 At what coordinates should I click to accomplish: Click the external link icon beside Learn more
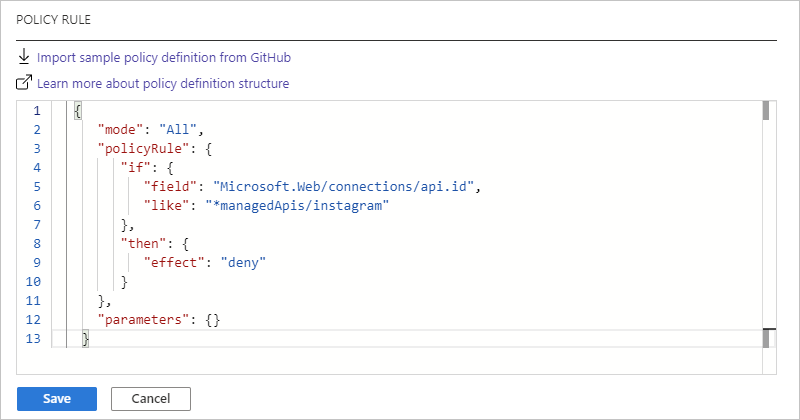click(24, 83)
